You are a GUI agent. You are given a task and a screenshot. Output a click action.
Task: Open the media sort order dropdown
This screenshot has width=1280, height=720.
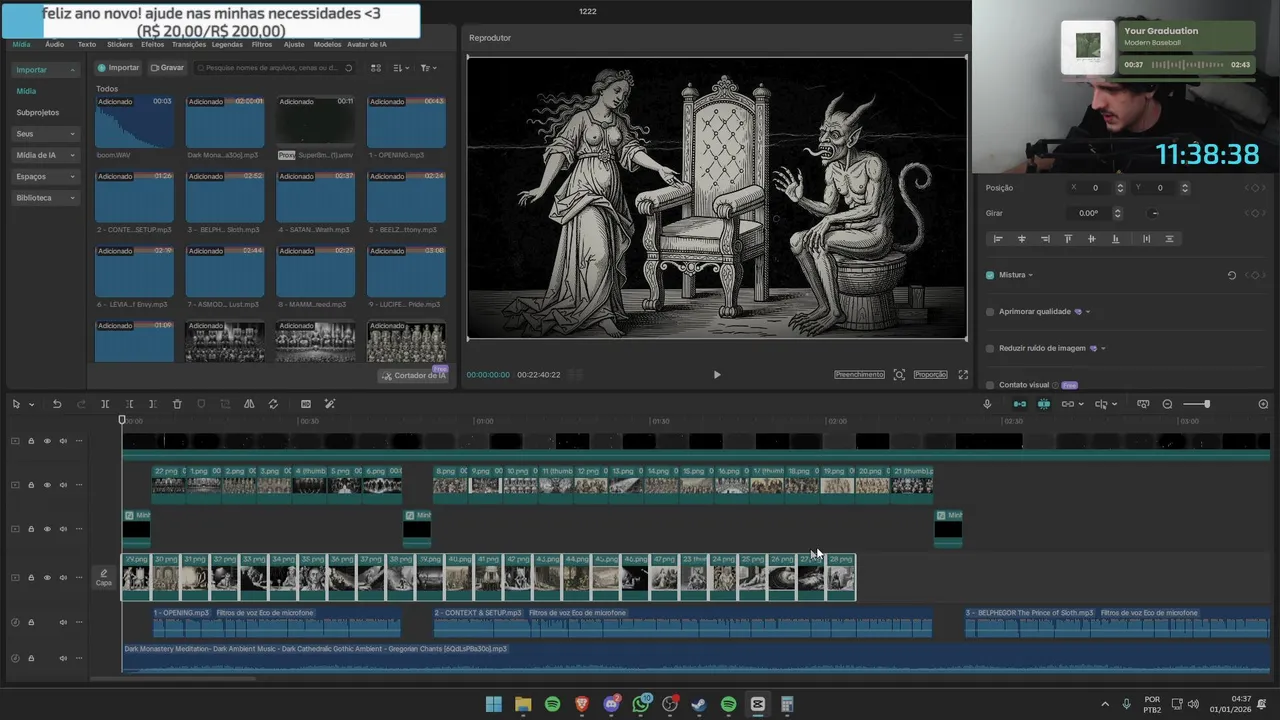(401, 68)
